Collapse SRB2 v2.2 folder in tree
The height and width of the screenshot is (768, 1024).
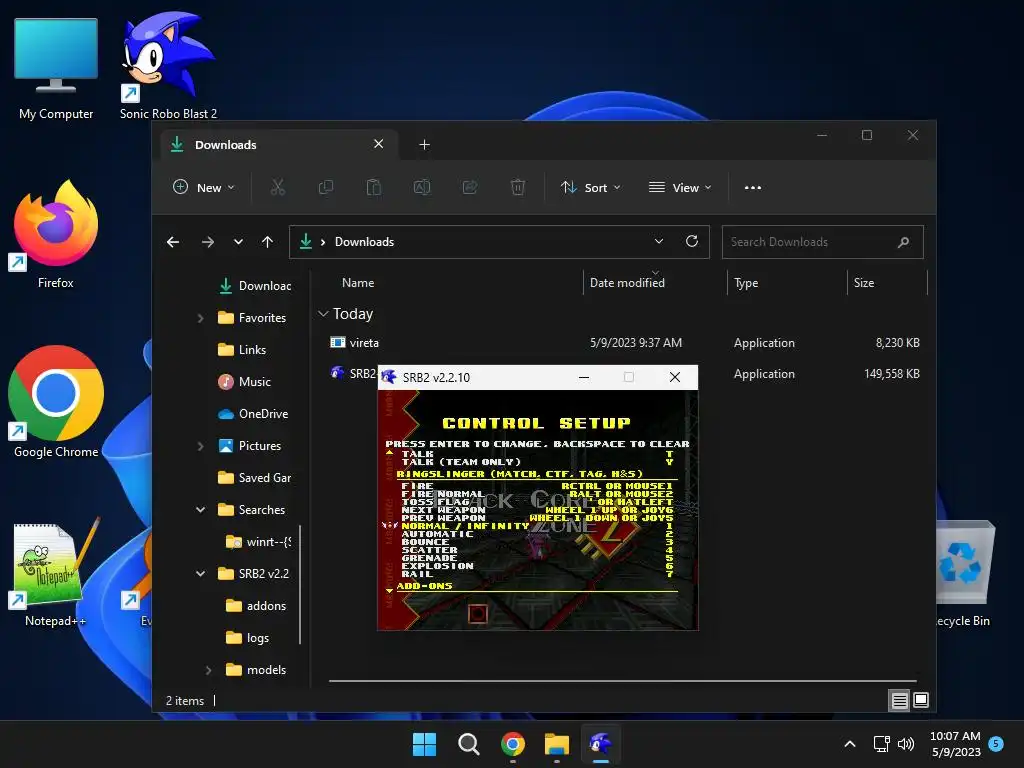point(200,574)
